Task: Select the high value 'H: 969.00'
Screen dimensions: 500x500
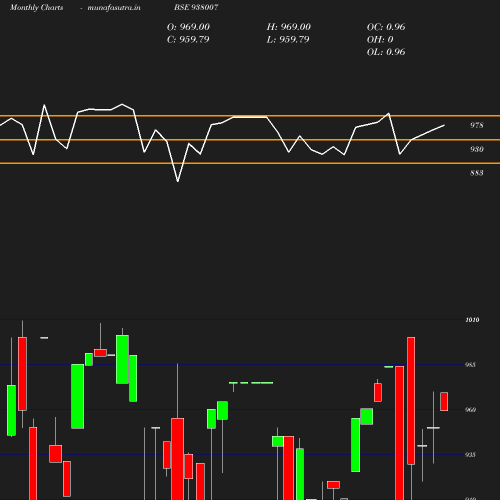Action: [289, 27]
